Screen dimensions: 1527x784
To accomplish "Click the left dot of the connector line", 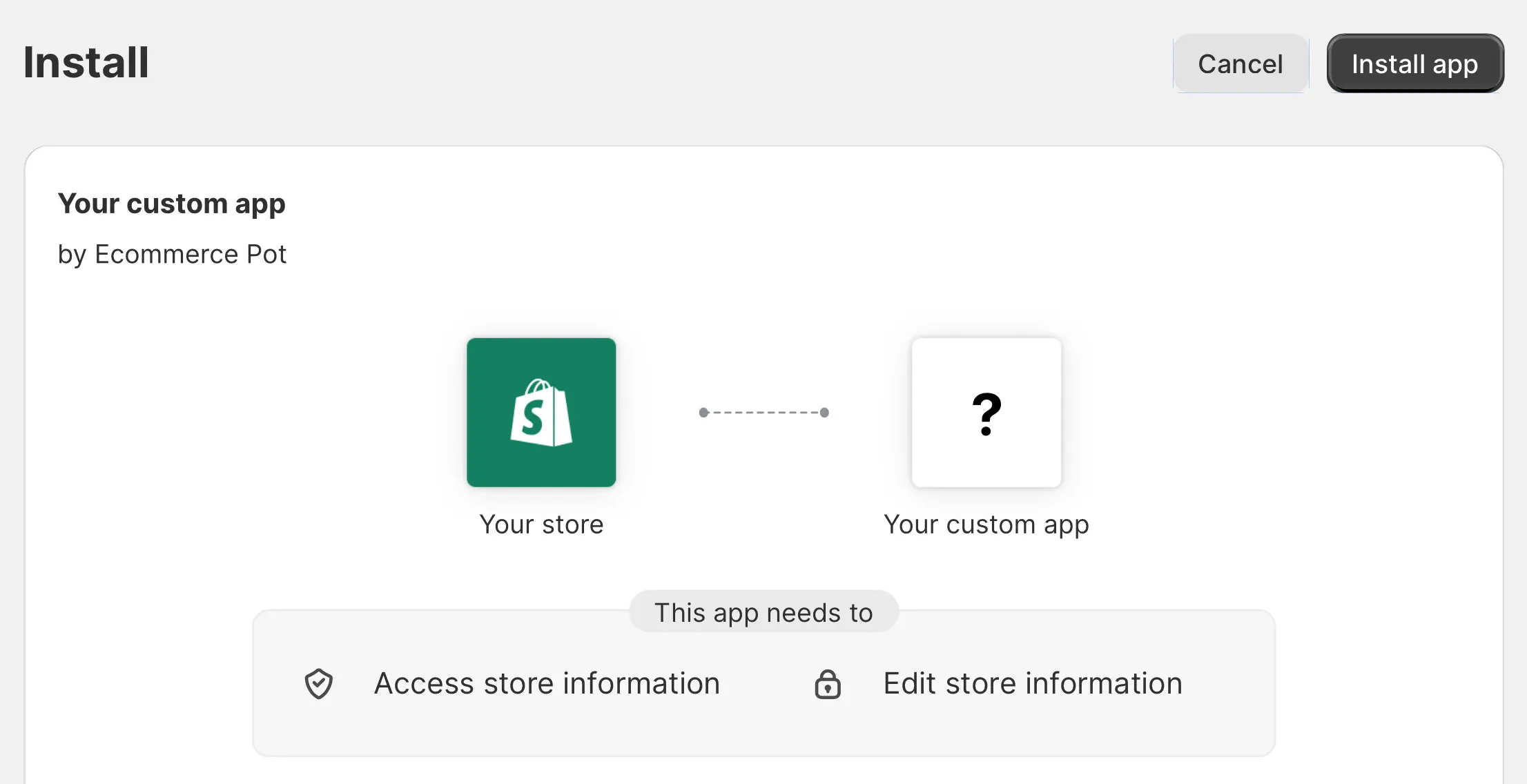I will pyautogui.click(x=703, y=413).
